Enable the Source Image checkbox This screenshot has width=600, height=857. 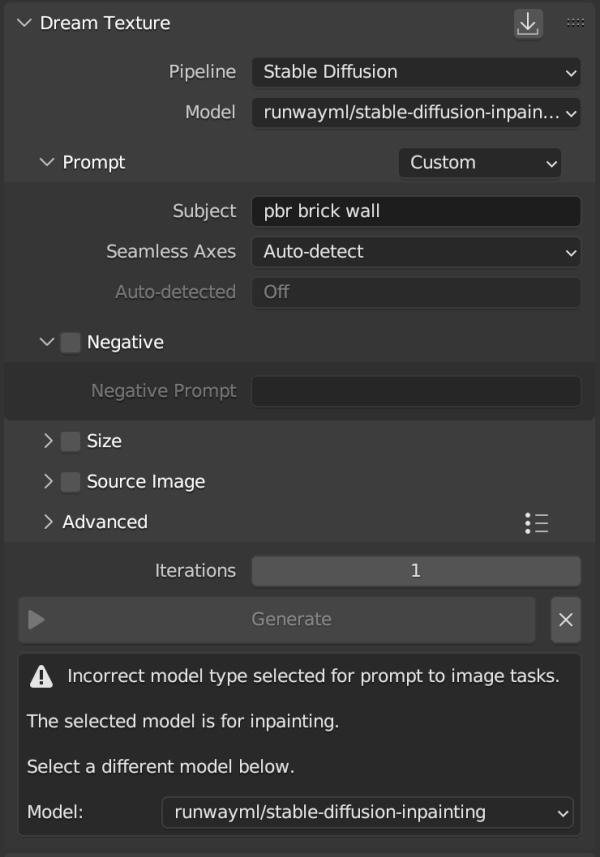point(70,482)
